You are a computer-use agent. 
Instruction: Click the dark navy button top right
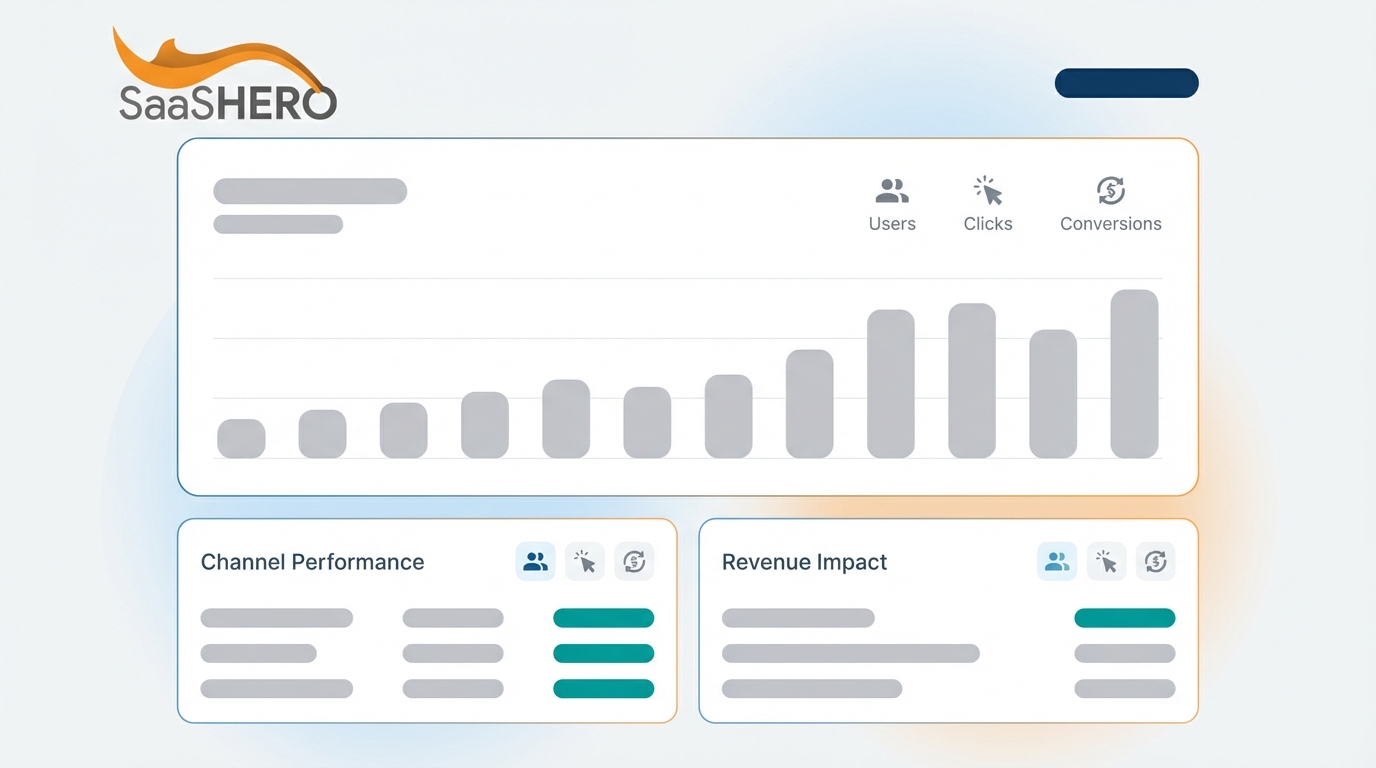(x=1126, y=83)
